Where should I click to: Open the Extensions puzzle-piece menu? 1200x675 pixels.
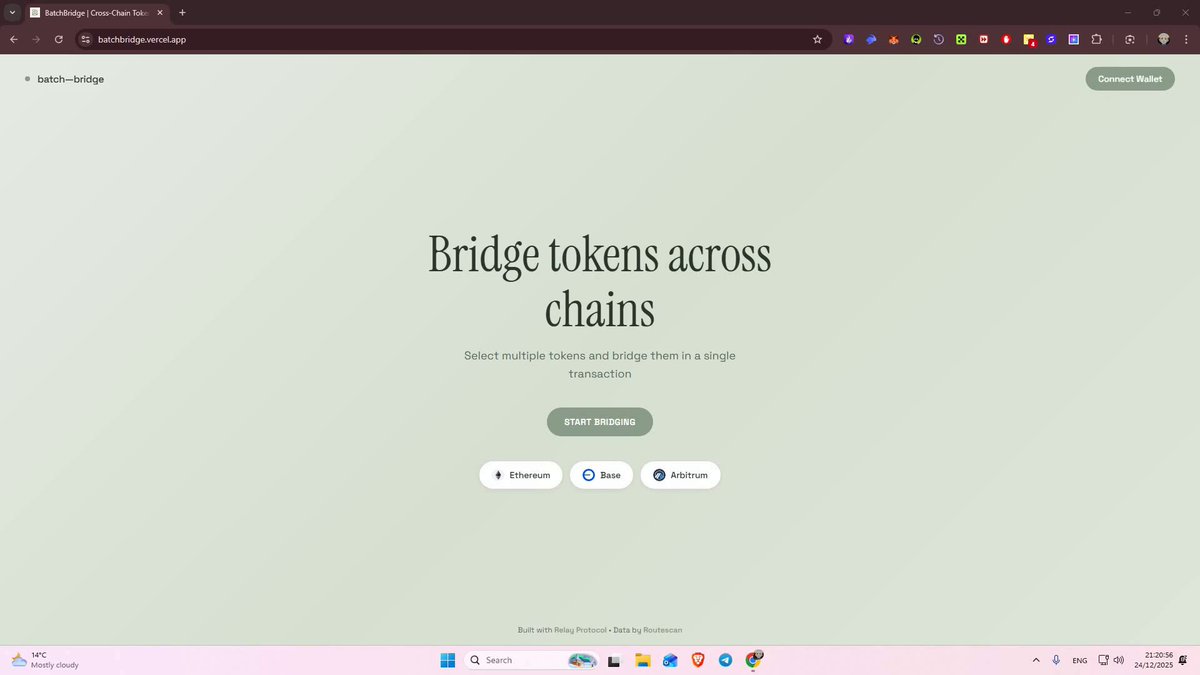click(1097, 39)
